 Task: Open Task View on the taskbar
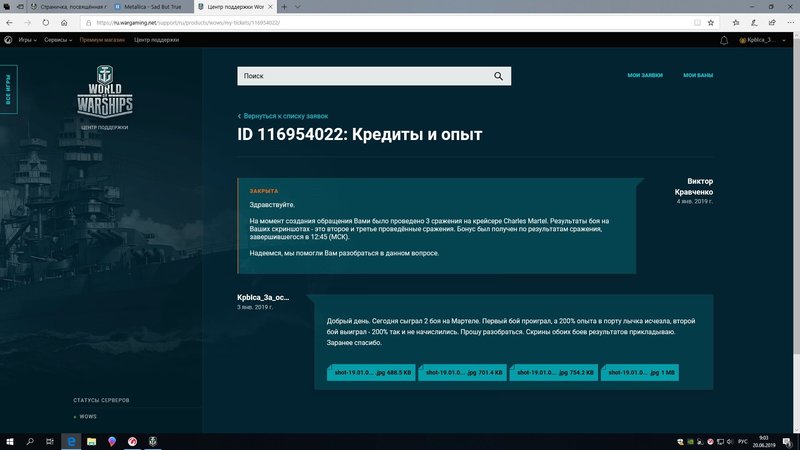coord(49,441)
